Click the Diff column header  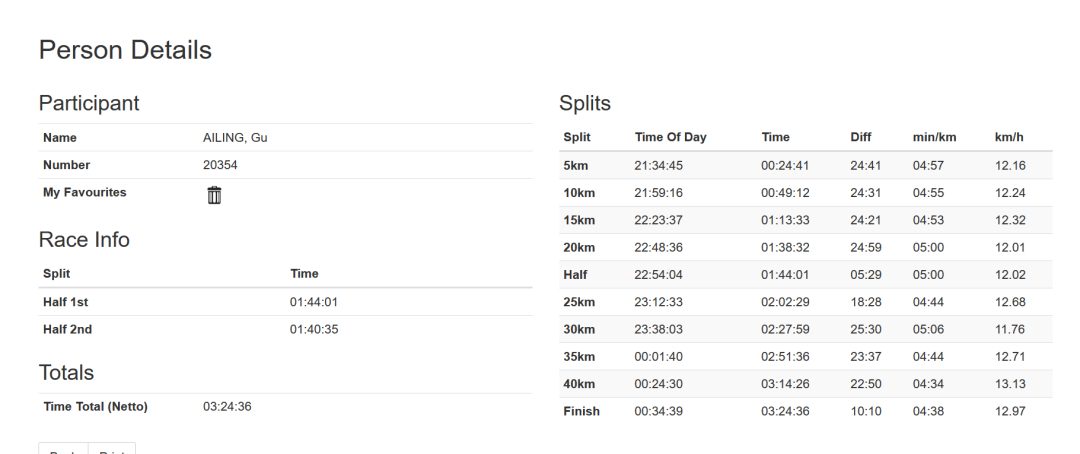coord(861,137)
